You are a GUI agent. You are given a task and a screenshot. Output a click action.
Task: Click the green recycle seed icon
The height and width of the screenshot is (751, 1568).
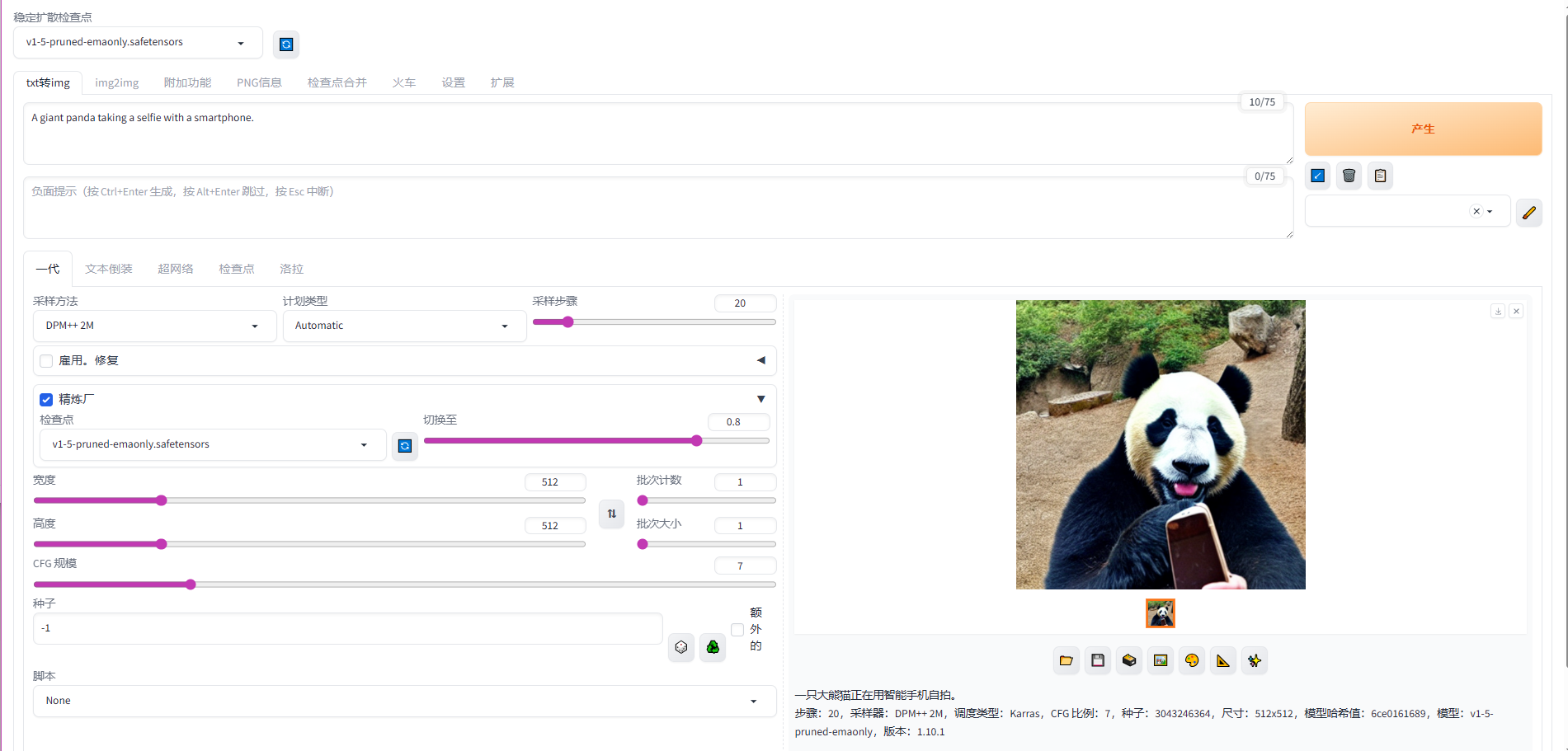click(x=713, y=647)
